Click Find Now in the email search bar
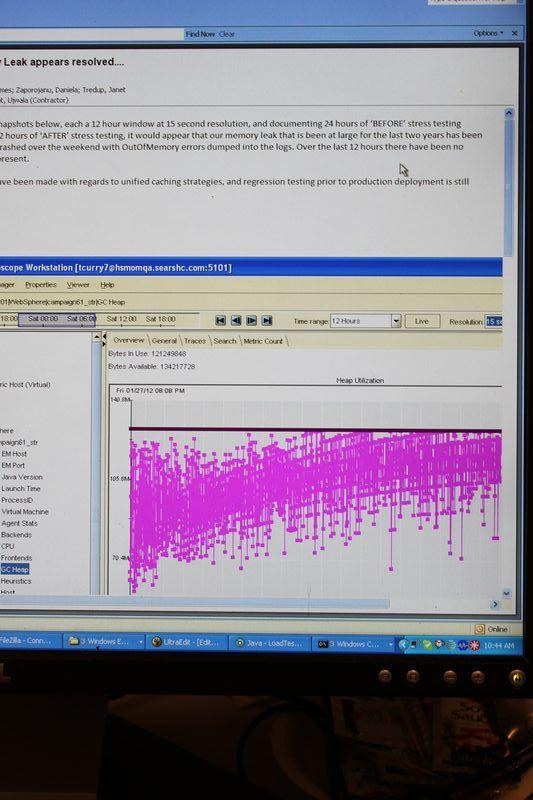The width and height of the screenshot is (533, 800). 200,34
